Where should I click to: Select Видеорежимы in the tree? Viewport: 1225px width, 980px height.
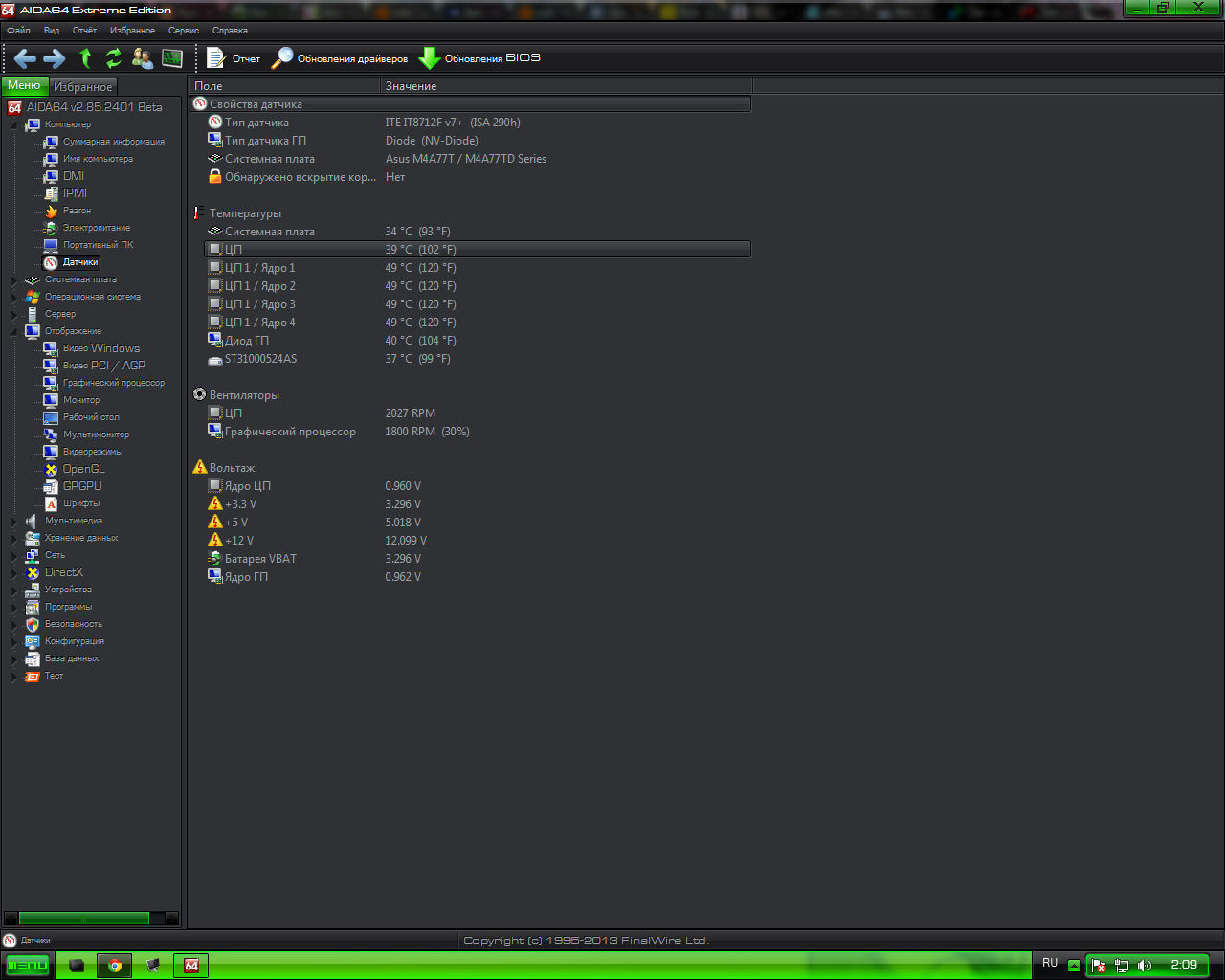(93, 452)
